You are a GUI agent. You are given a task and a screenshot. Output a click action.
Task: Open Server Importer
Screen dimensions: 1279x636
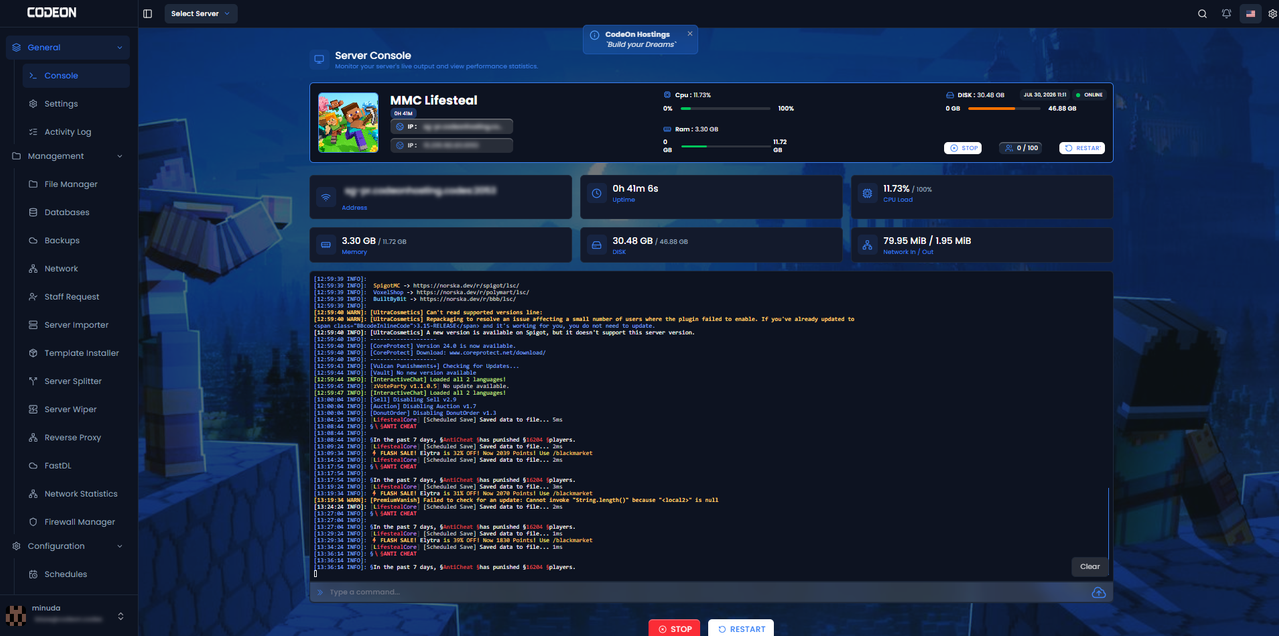tap(76, 325)
